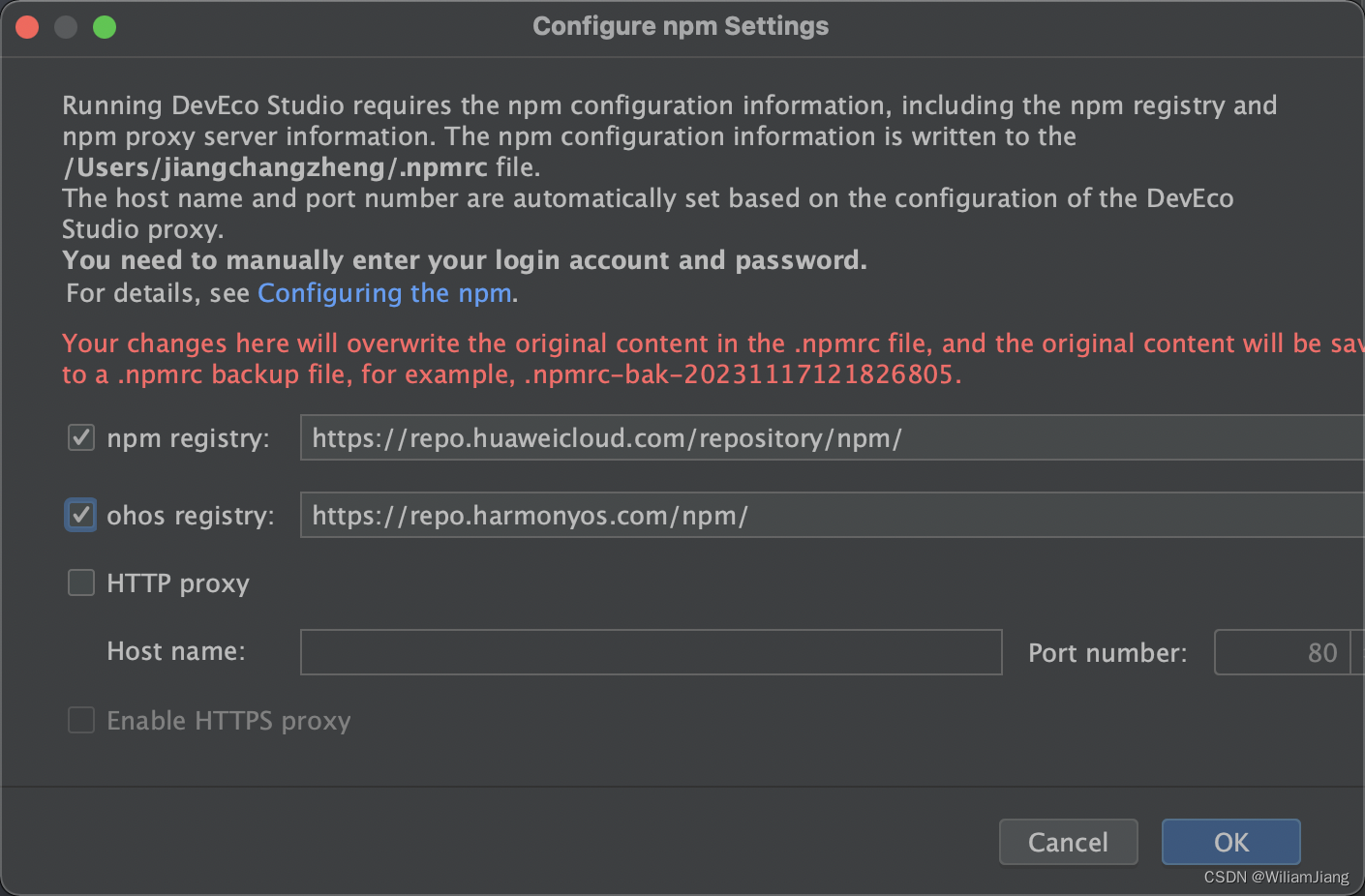Click the ohos registry label
The width and height of the screenshot is (1365, 896).
coord(191,516)
